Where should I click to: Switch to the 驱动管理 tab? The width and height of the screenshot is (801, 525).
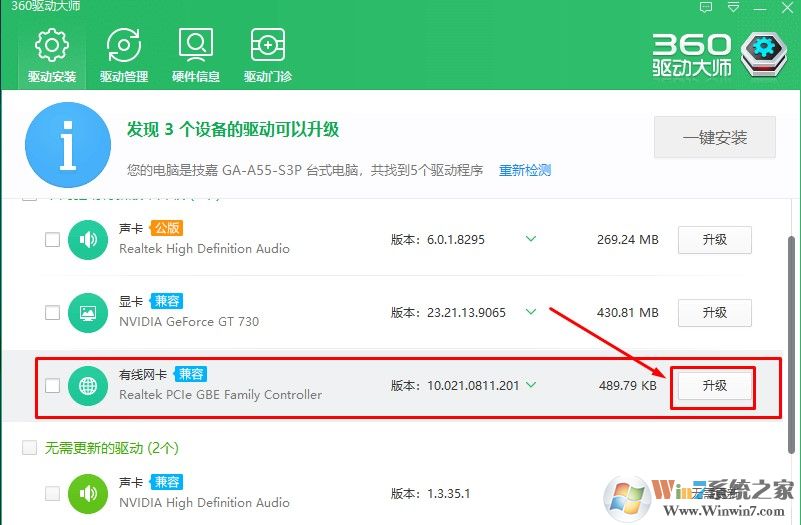coord(124,56)
